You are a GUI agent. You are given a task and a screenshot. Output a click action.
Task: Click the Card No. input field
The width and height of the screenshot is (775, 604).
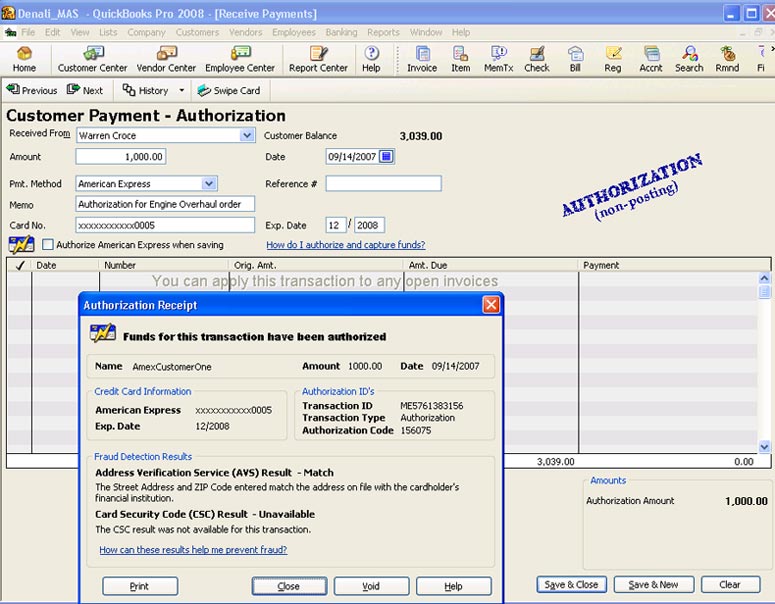coord(165,225)
